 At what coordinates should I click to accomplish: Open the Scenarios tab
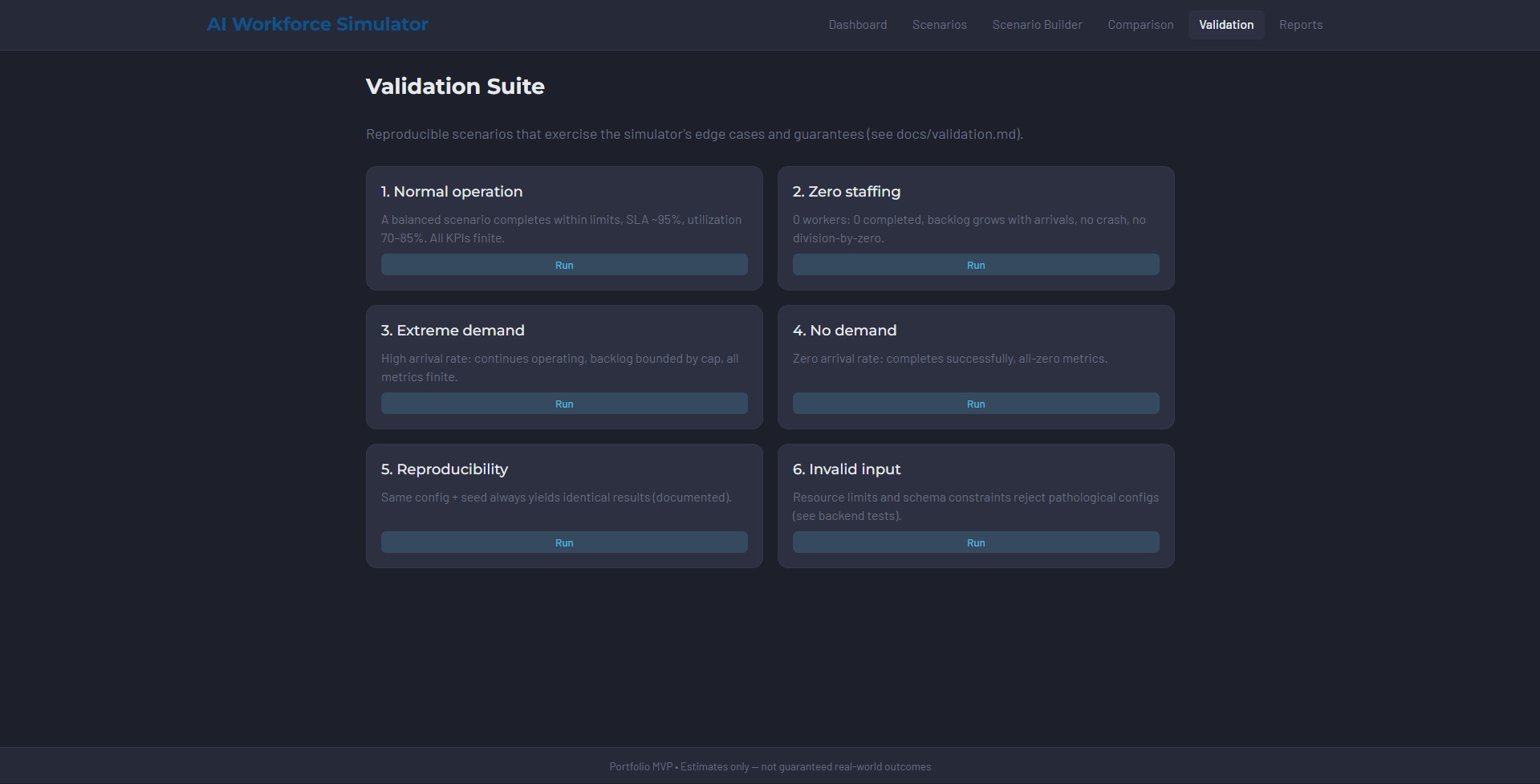point(940,25)
